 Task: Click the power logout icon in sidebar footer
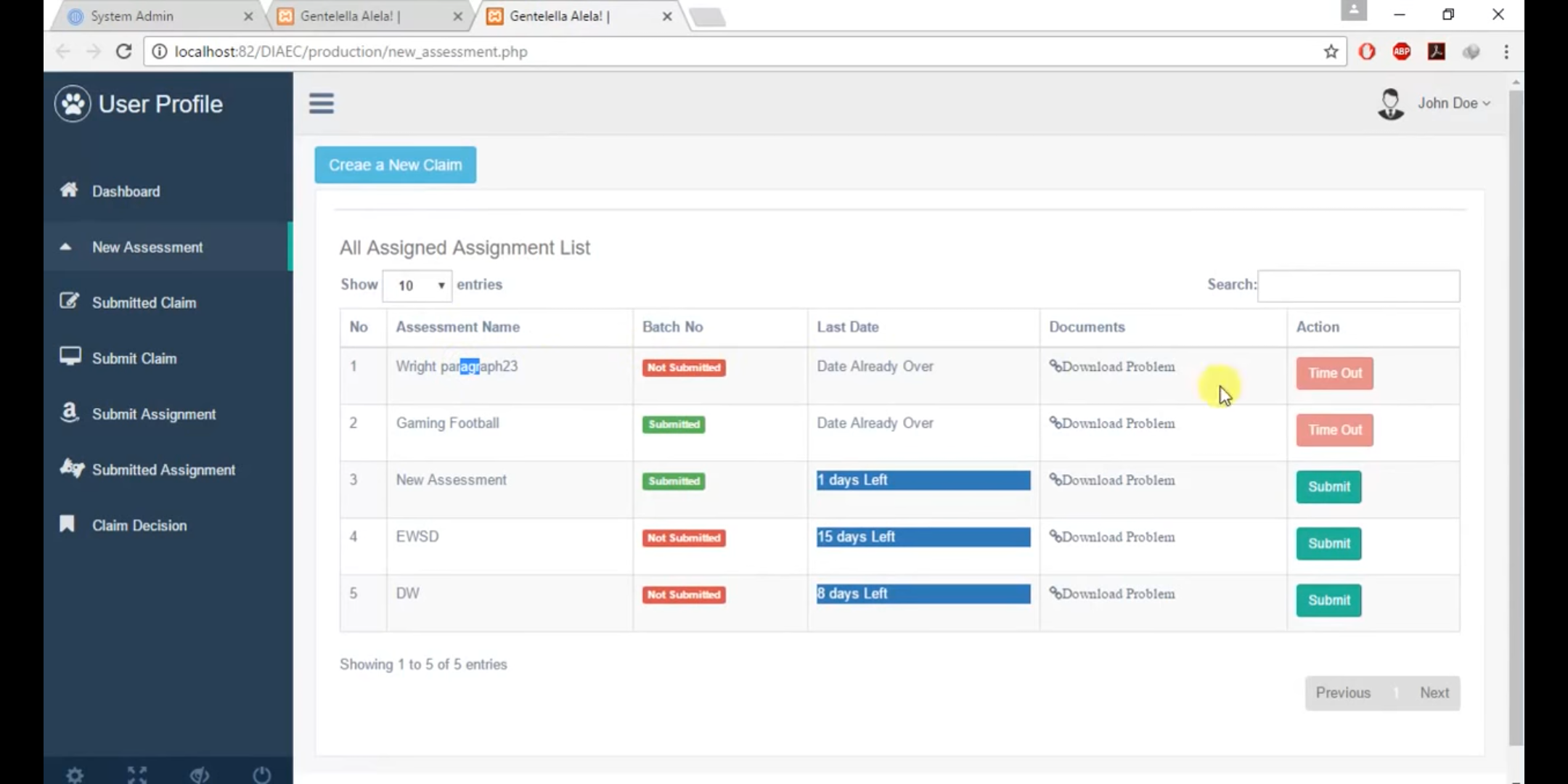click(x=262, y=775)
